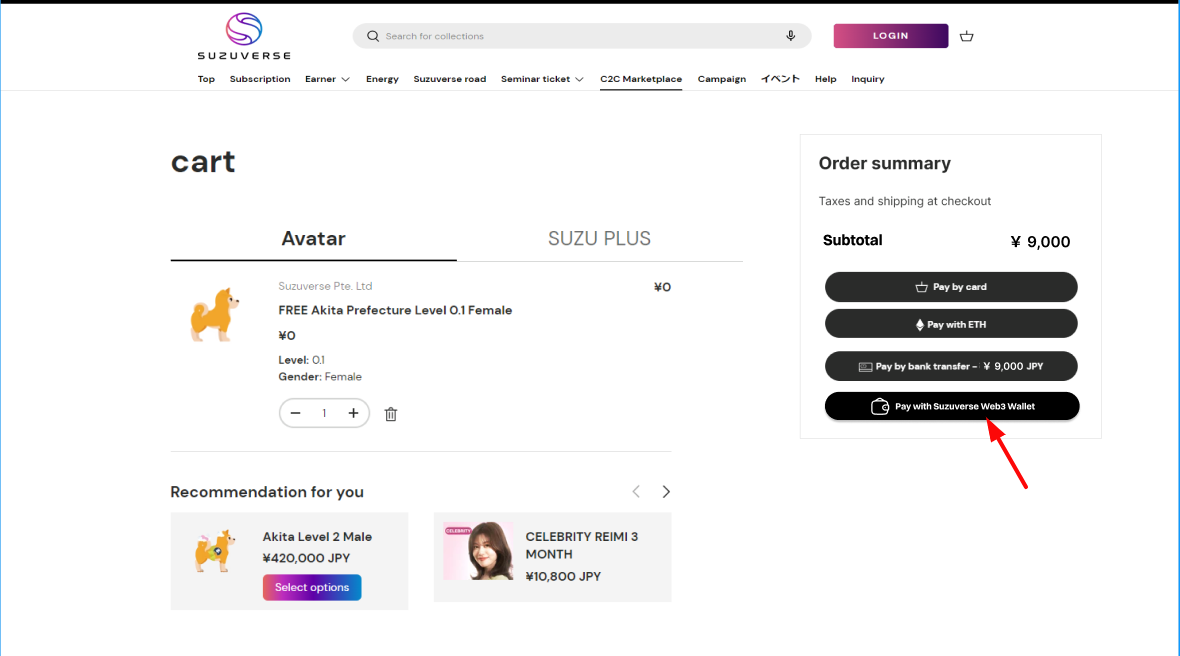Open the C2C Marketplace menu item
The width and height of the screenshot is (1180, 656).
click(x=641, y=79)
